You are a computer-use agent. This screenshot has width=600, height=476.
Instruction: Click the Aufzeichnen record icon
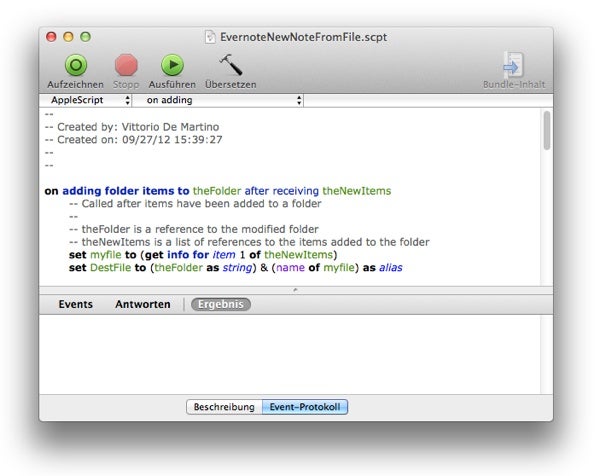click(x=76, y=65)
